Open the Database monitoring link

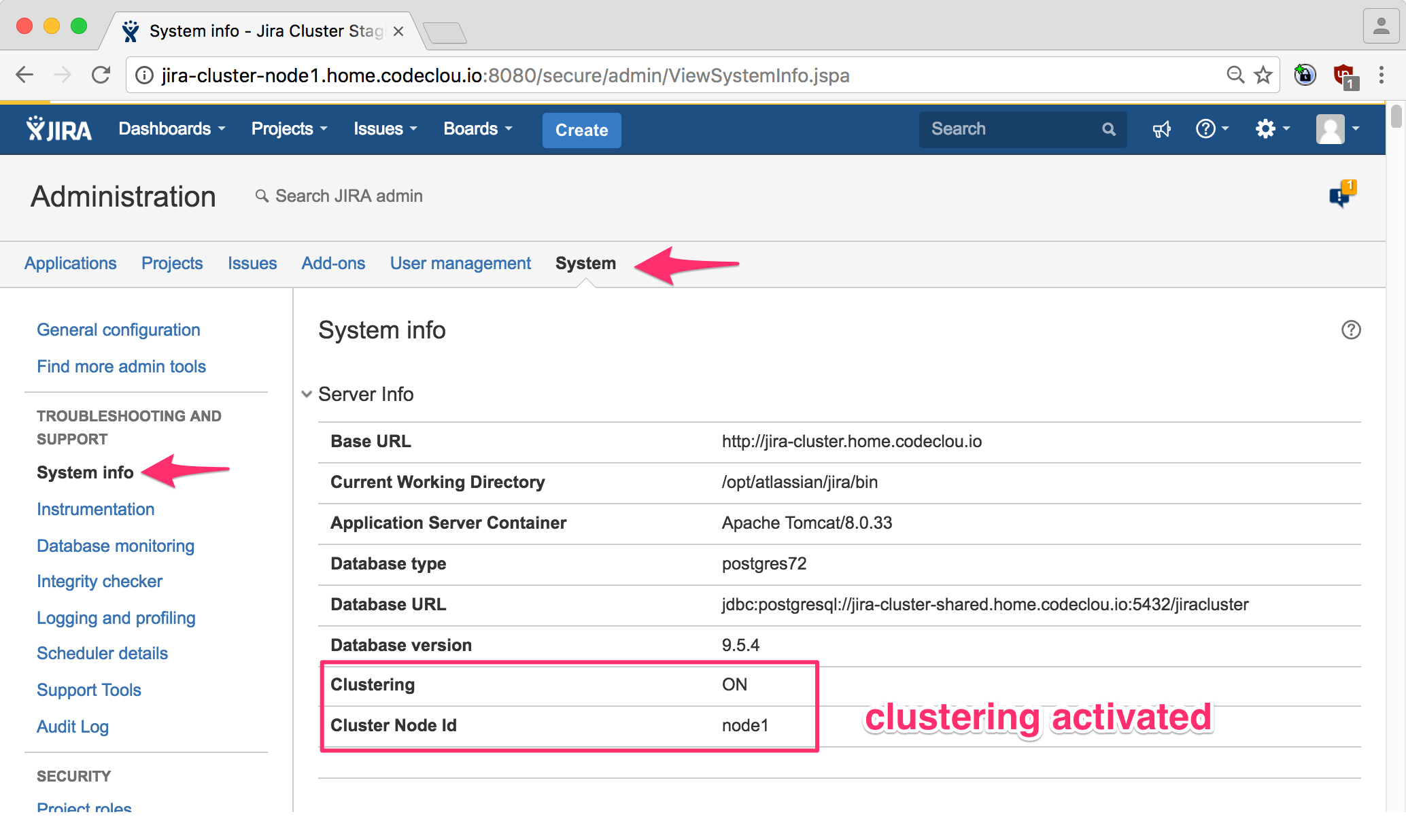point(115,546)
